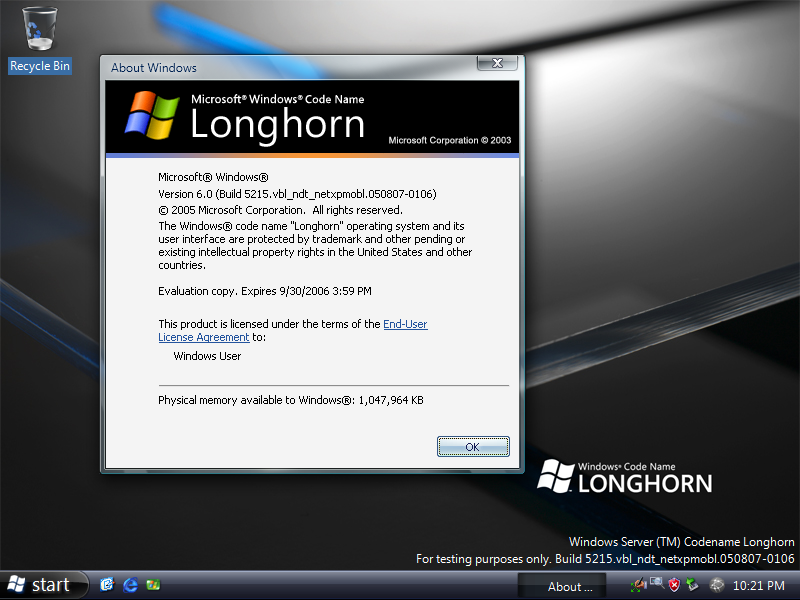Click the first tray icon beside About
Screen dimensions: 800x600
(638, 585)
